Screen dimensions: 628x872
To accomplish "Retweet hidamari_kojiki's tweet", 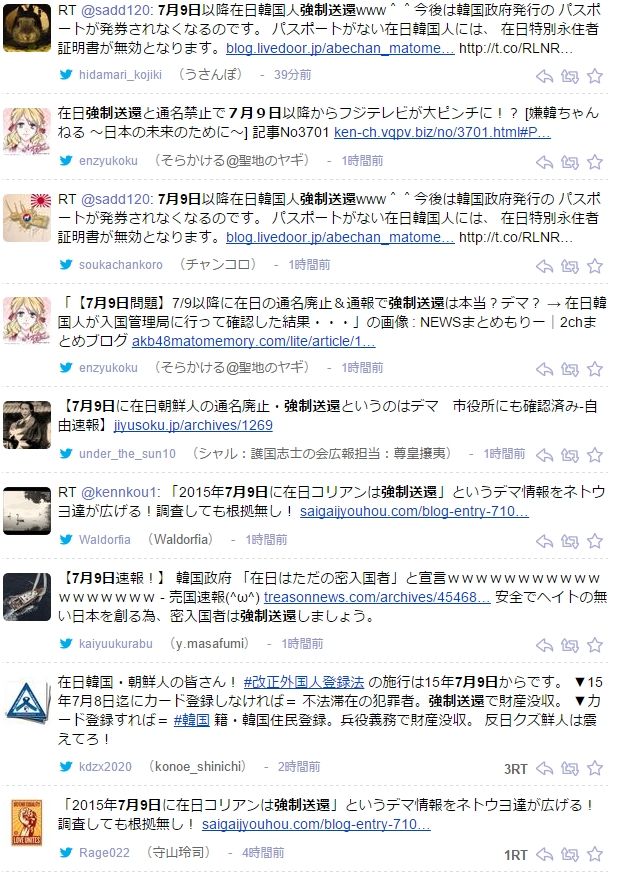I will tap(569, 76).
